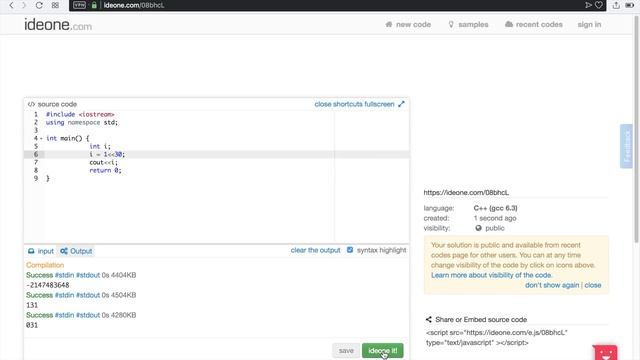Open the speed dial grid icon
Viewport: 640px width, 360px height.
click(55, 5)
